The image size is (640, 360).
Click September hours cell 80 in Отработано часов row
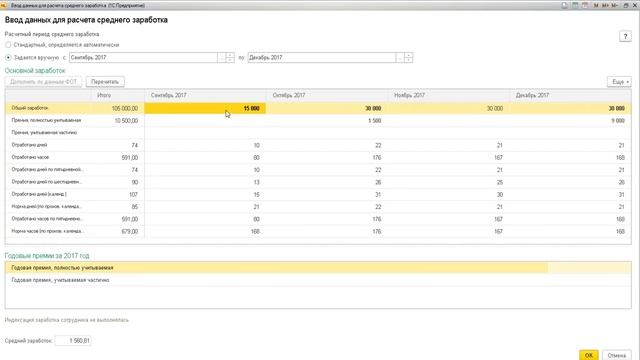(x=205, y=157)
